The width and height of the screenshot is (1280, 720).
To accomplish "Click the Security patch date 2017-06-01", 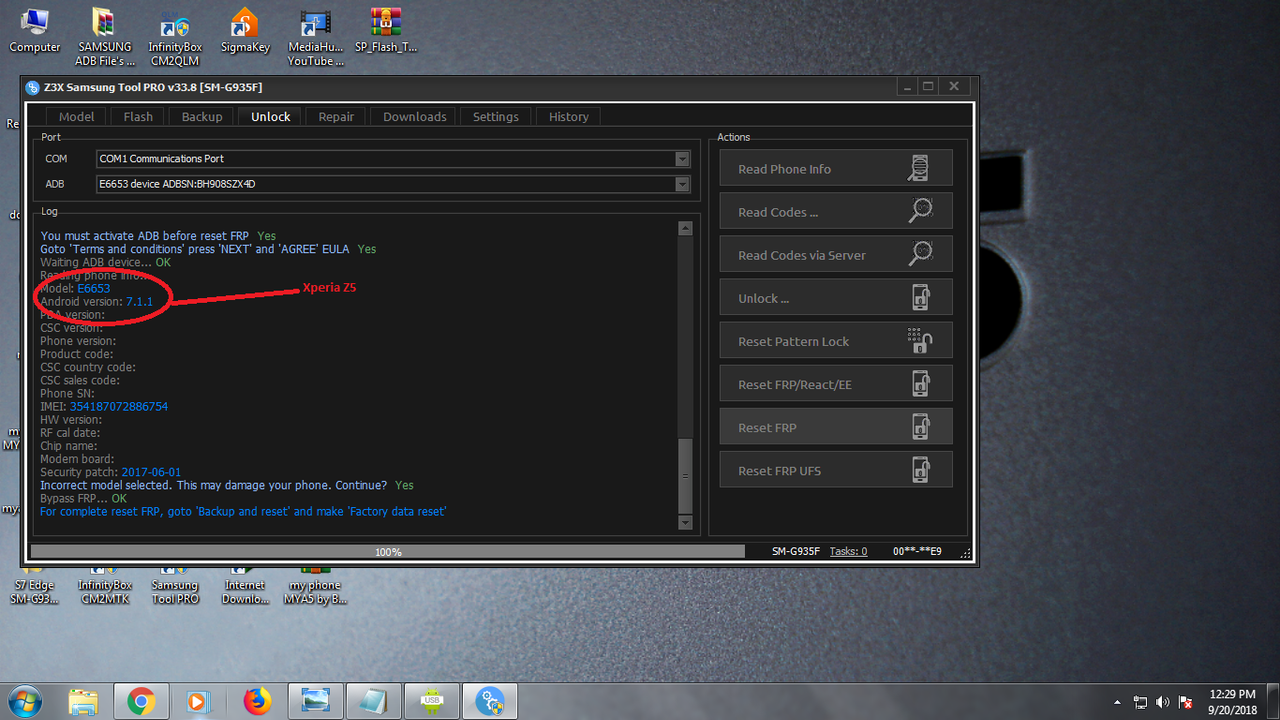I will (151, 472).
